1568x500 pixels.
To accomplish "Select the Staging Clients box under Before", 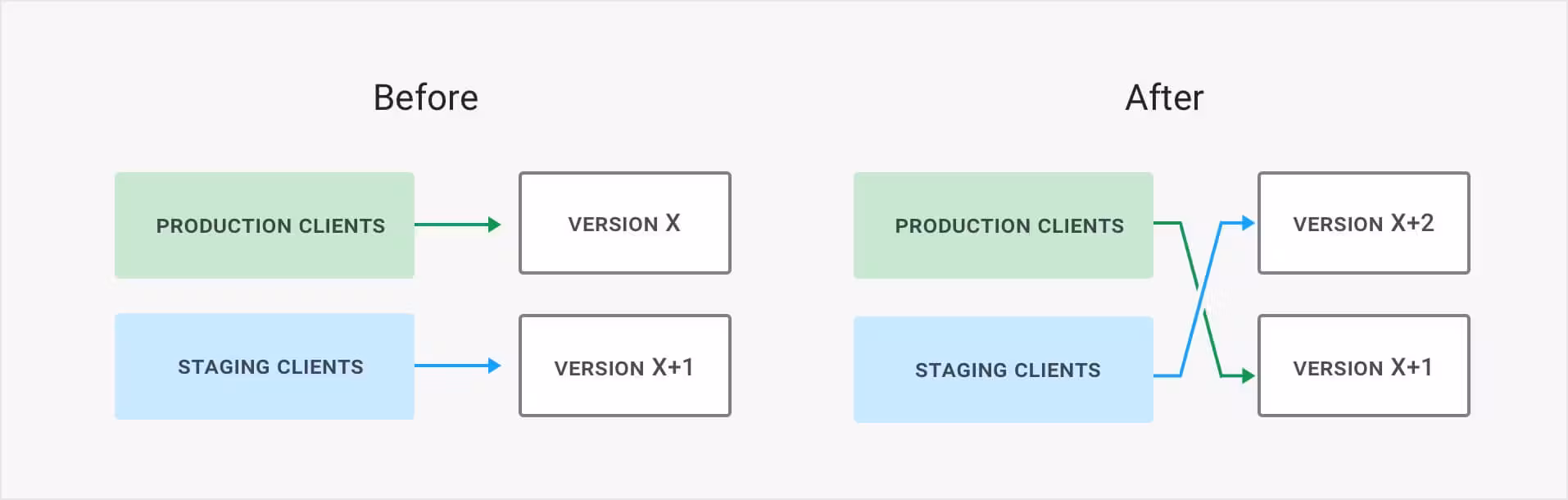I will point(265,366).
